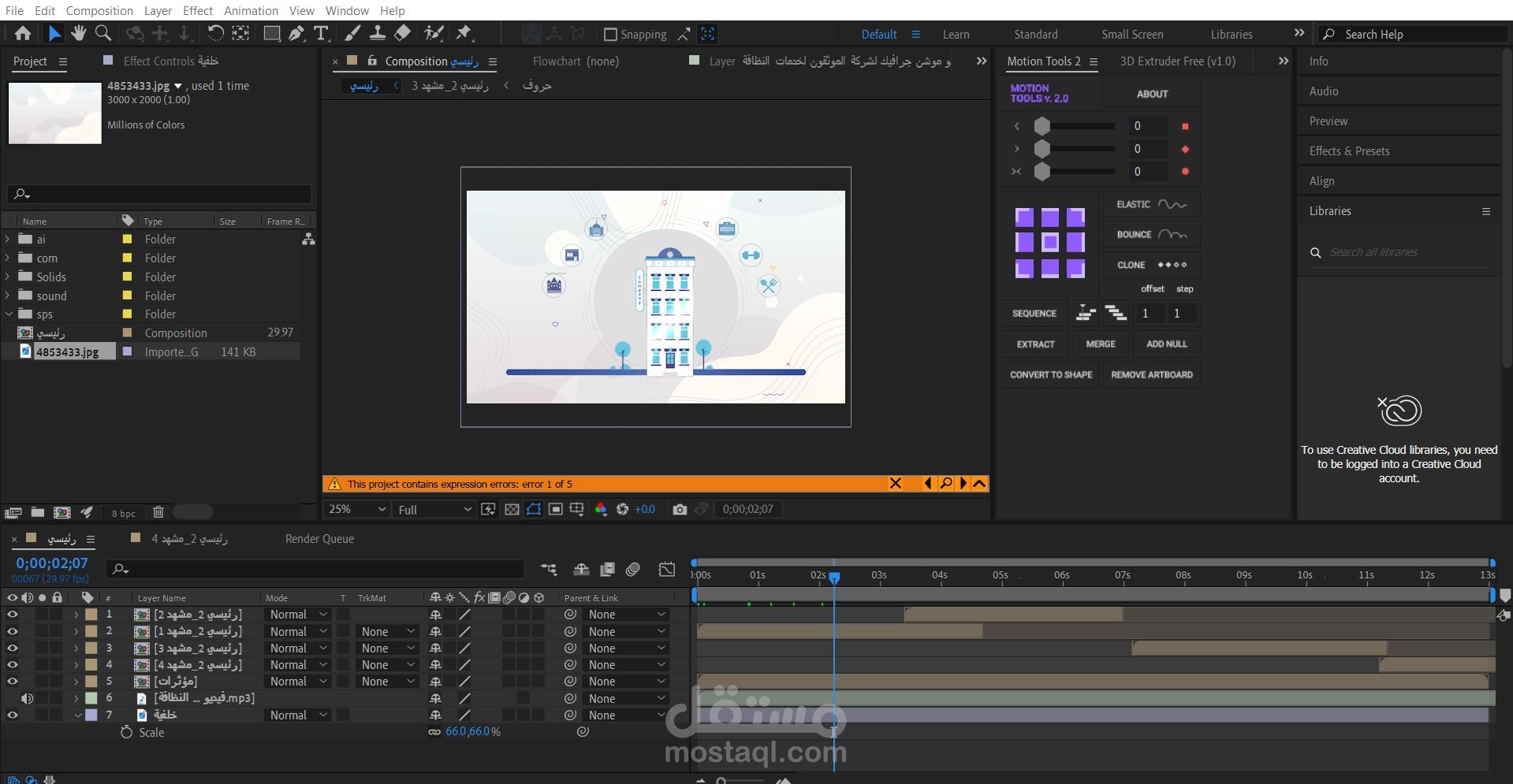Enable the Snapping checkbox
This screenshot has height=784, width=1513.
pos(610,35)
